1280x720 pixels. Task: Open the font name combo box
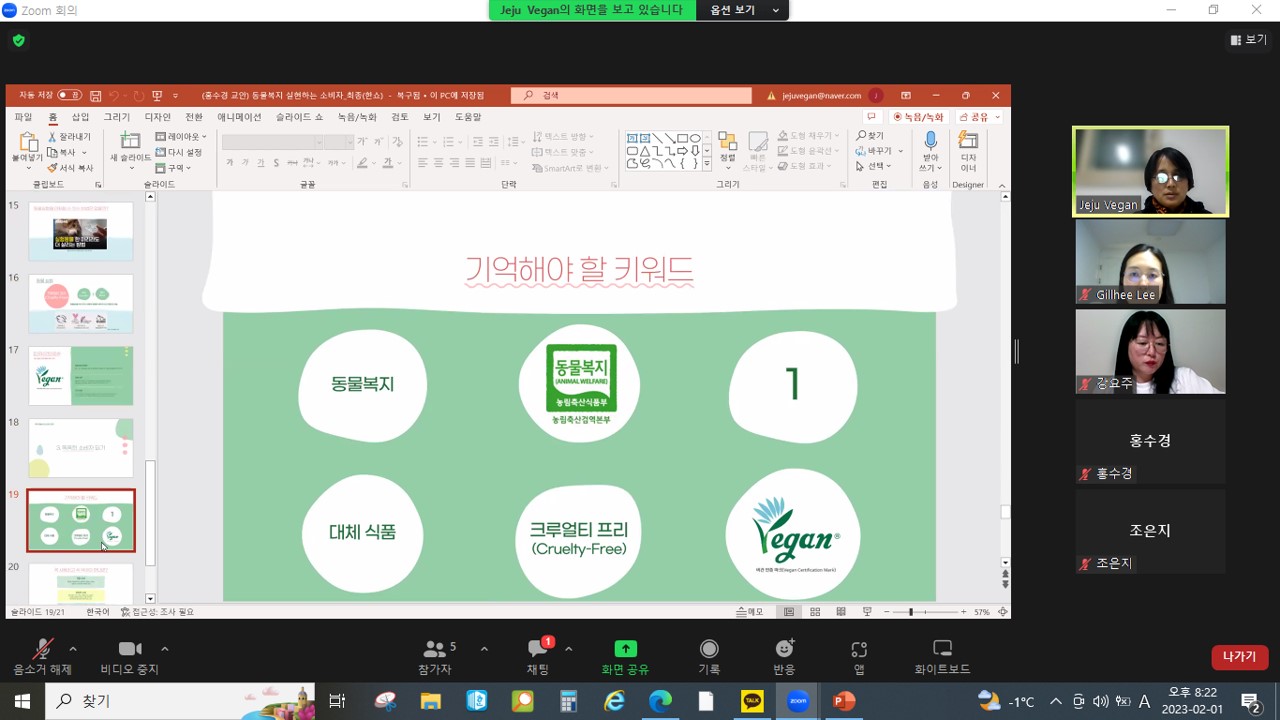point(270,142)
